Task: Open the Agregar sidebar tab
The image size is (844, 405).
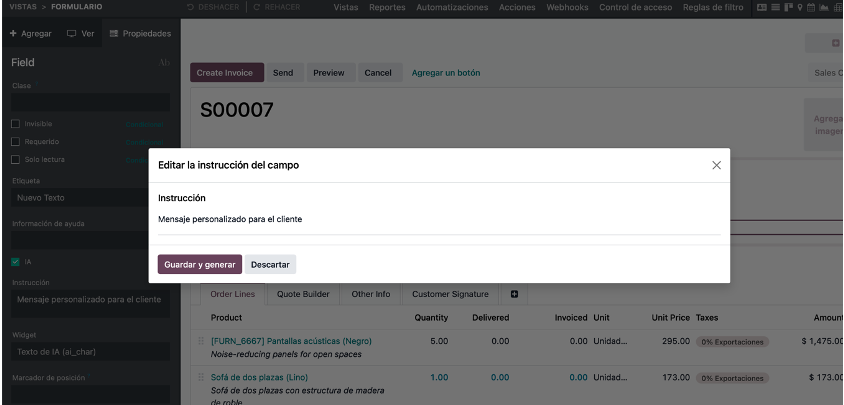Action: tap(31, 33)
